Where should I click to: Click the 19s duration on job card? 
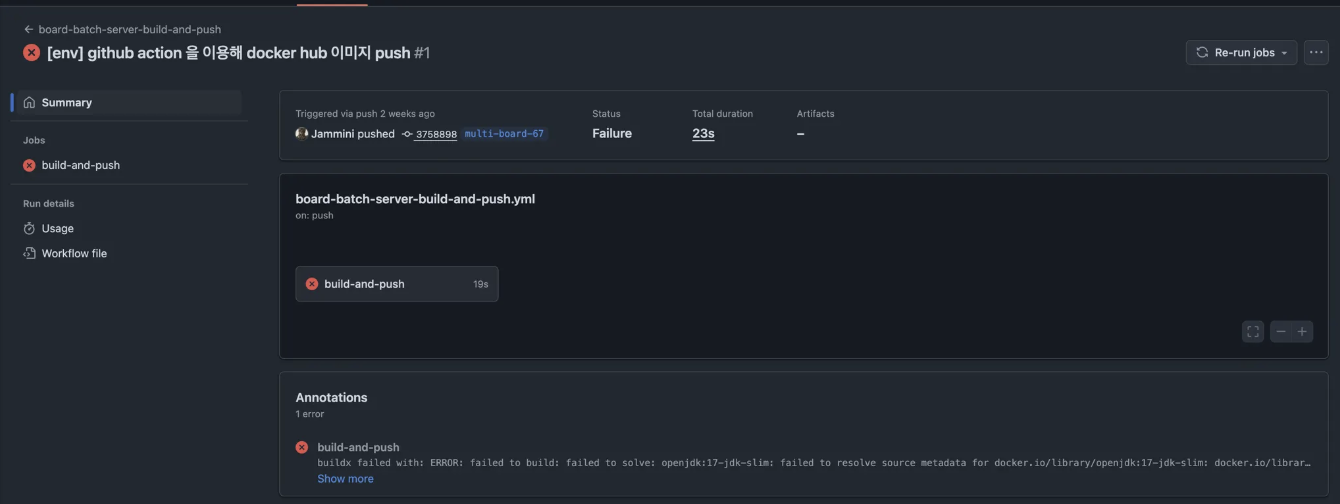(x=481, y=284)
